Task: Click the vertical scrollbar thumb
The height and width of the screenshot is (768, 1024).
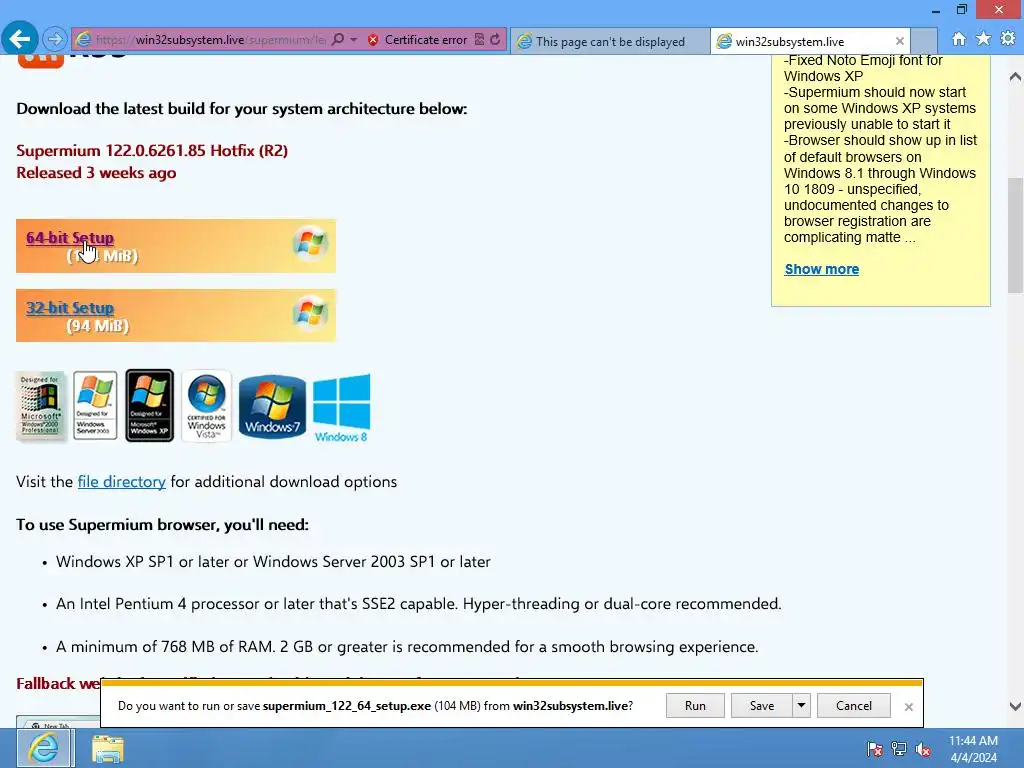Action: coord(1015,235)
